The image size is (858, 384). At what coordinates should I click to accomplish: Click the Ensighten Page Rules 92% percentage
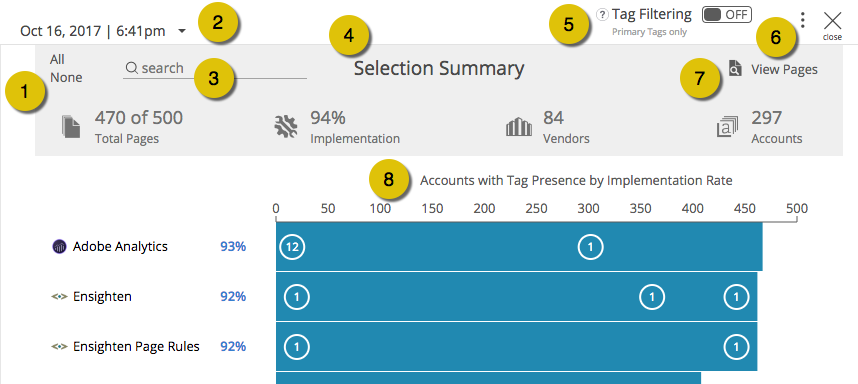pos(233,346)
